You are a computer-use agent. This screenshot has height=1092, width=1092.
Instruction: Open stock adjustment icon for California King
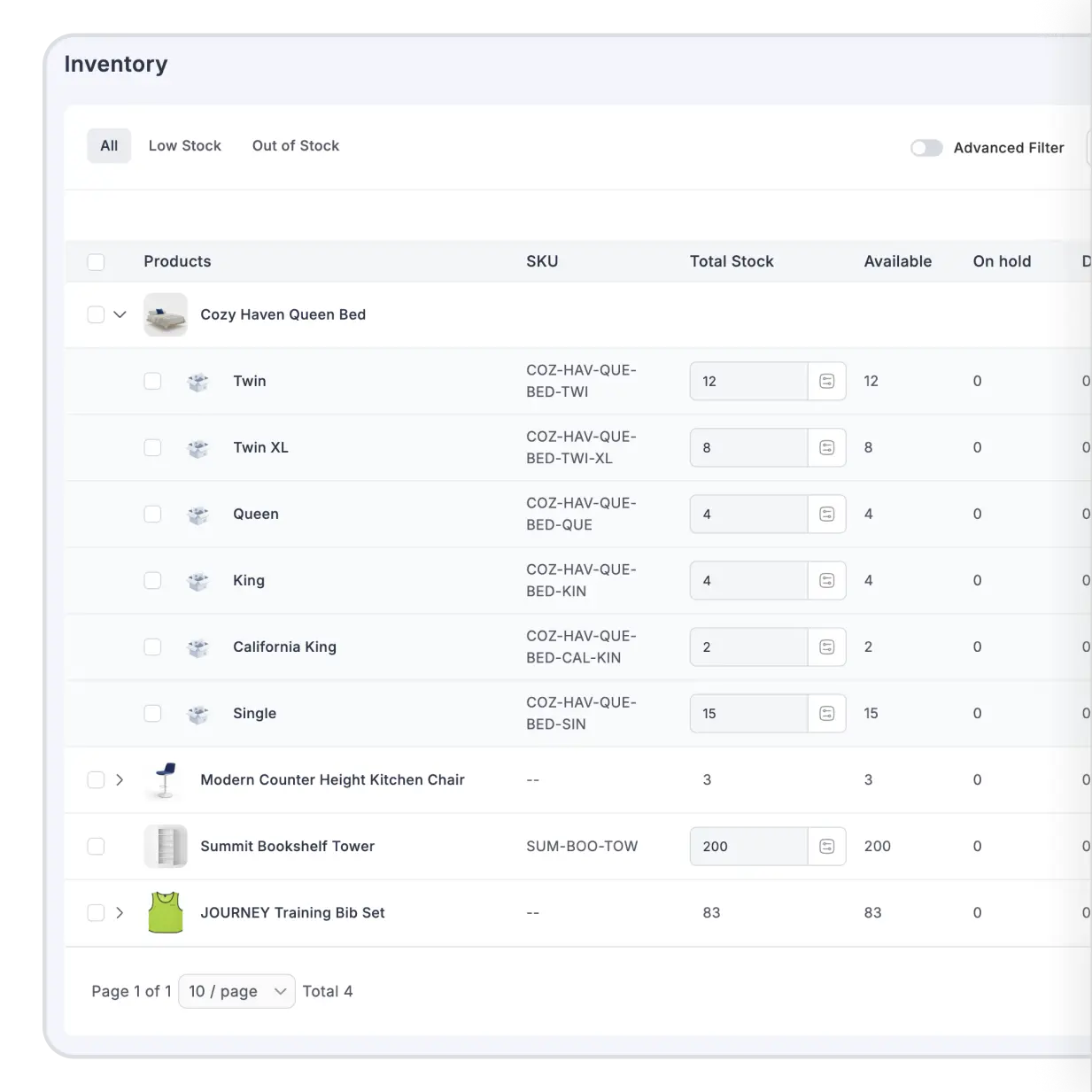[827, 647]
